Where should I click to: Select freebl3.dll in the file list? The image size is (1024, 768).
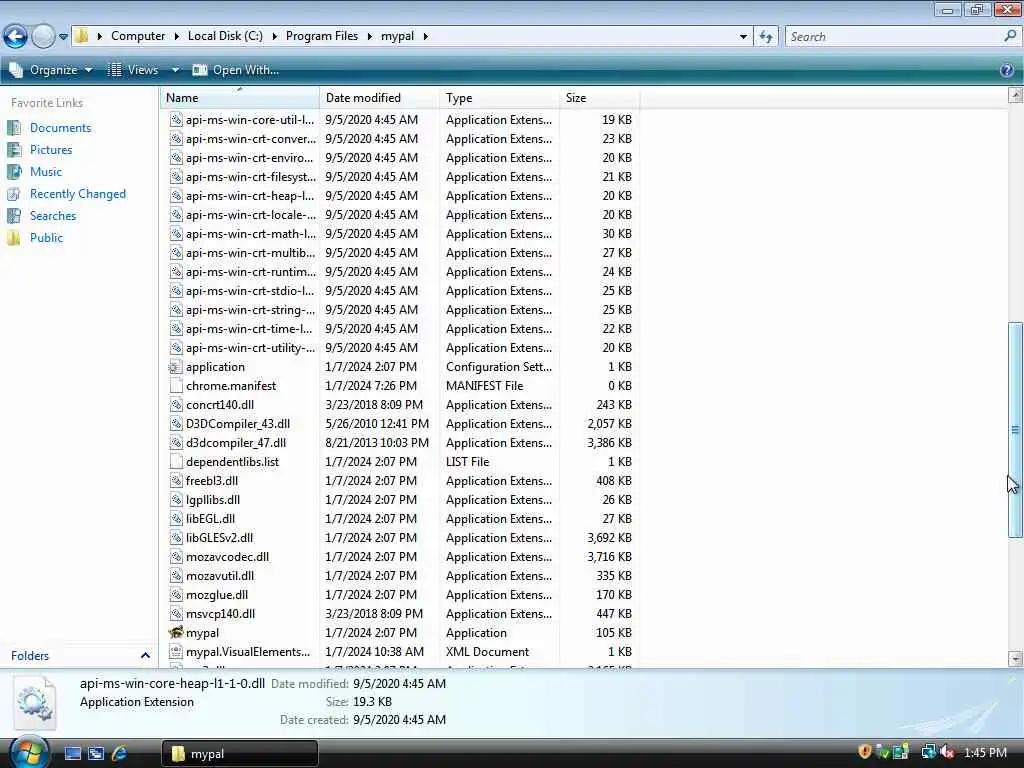tap(212, 481)
